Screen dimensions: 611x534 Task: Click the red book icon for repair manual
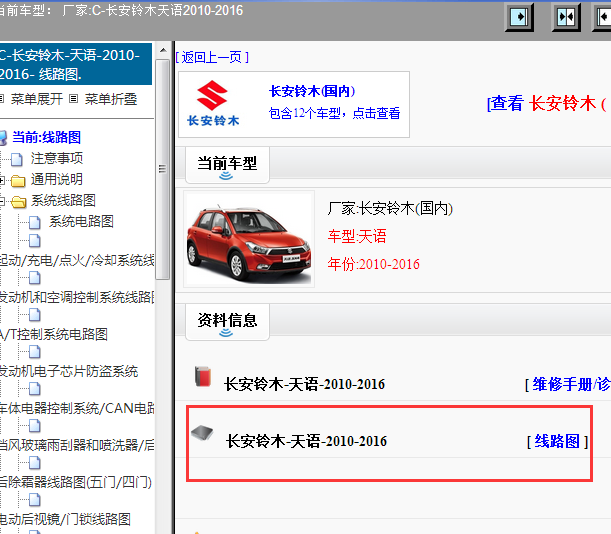(203, 377)
